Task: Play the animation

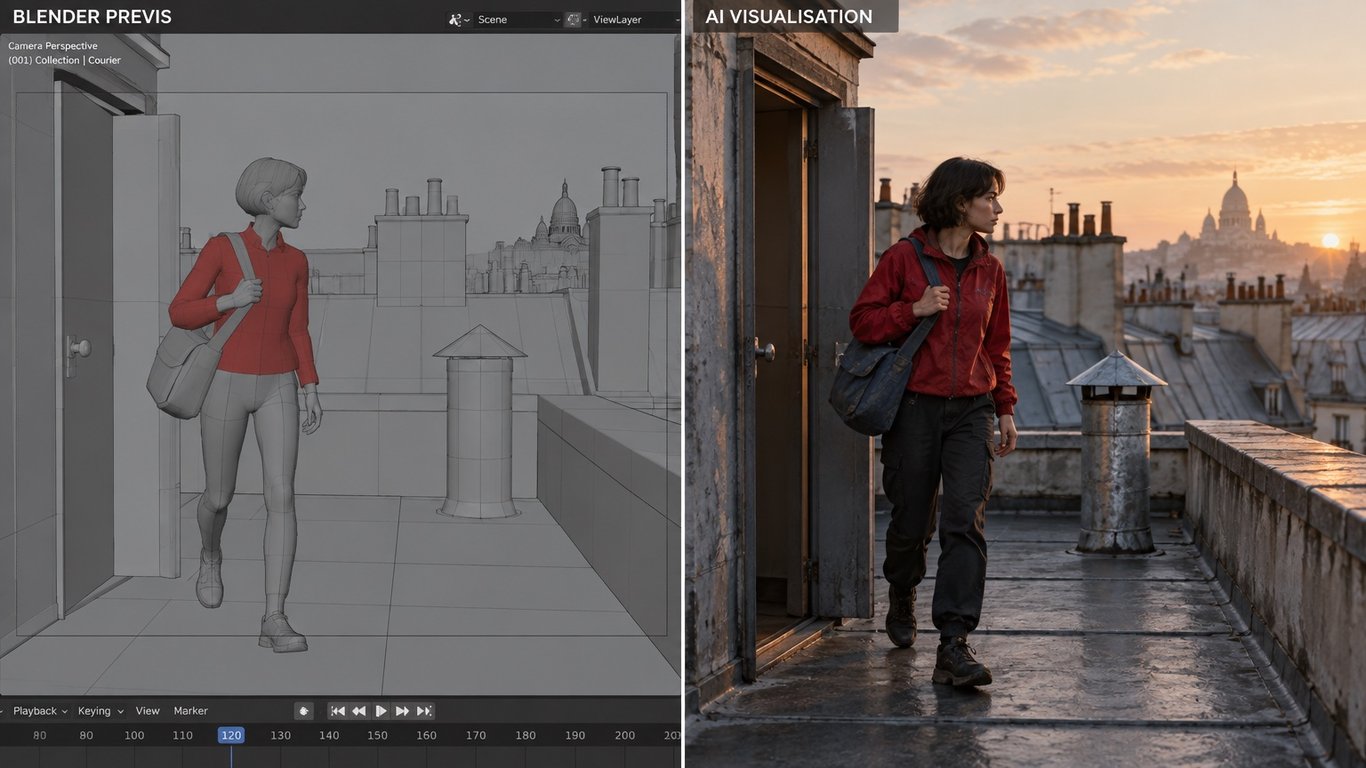Action: [381, 711]
